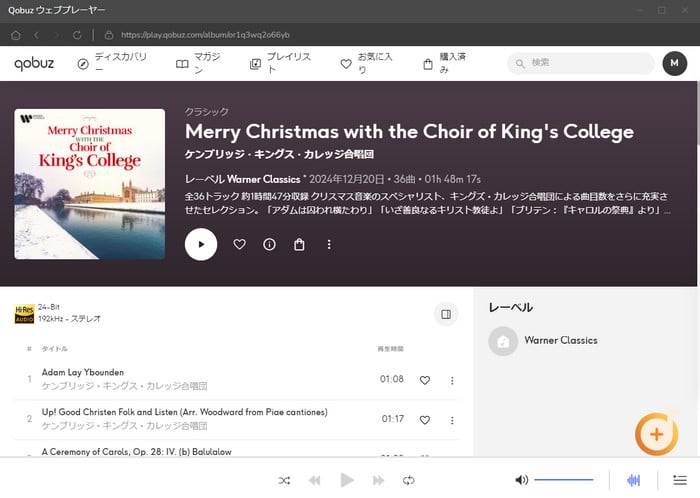The height and width of the screenshot is (498, 700).
Task: Play track Adam Lay Ybounden
Action: [83, 372]
